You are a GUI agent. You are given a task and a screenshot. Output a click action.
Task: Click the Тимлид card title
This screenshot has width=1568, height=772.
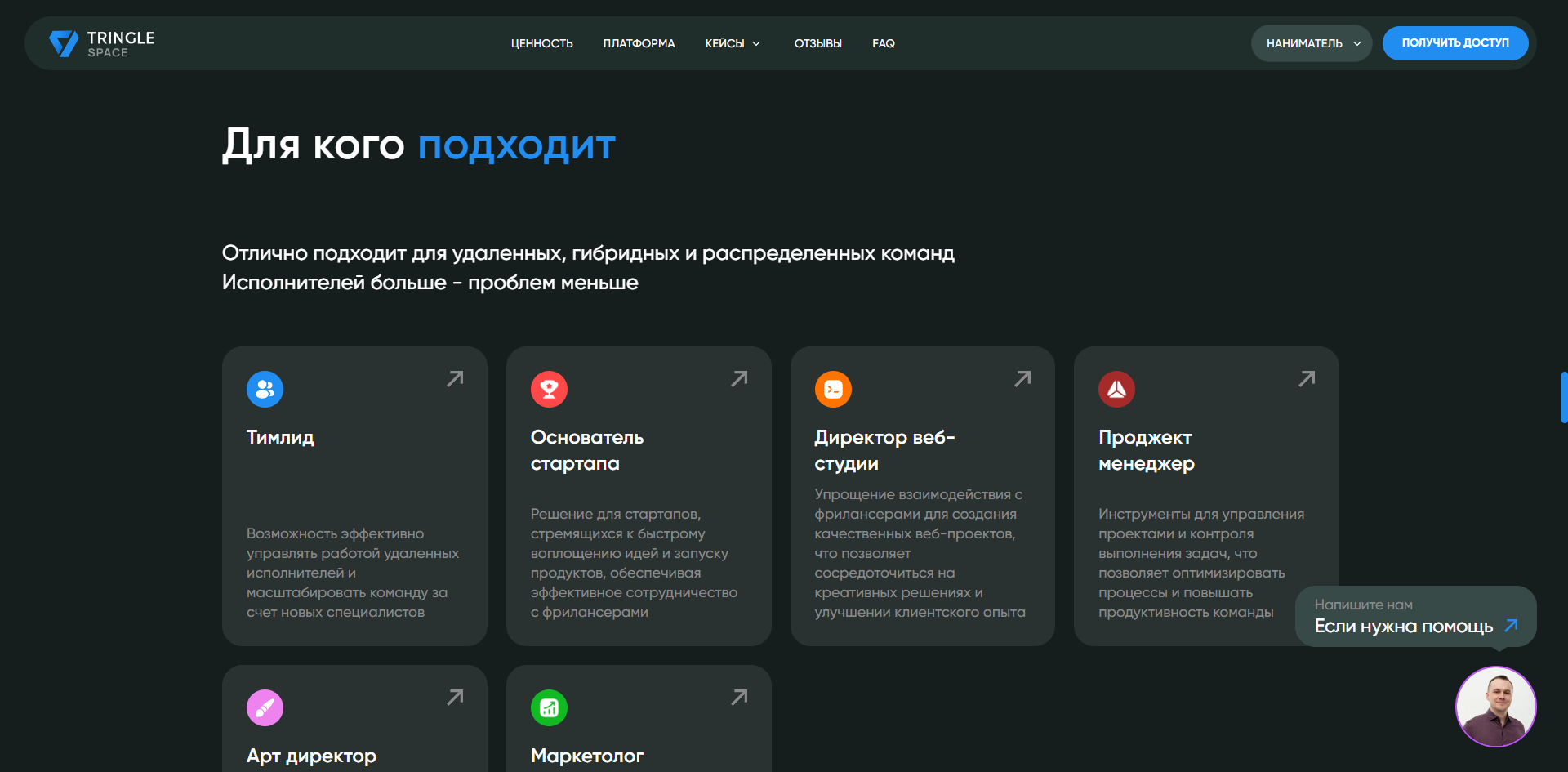280,437
